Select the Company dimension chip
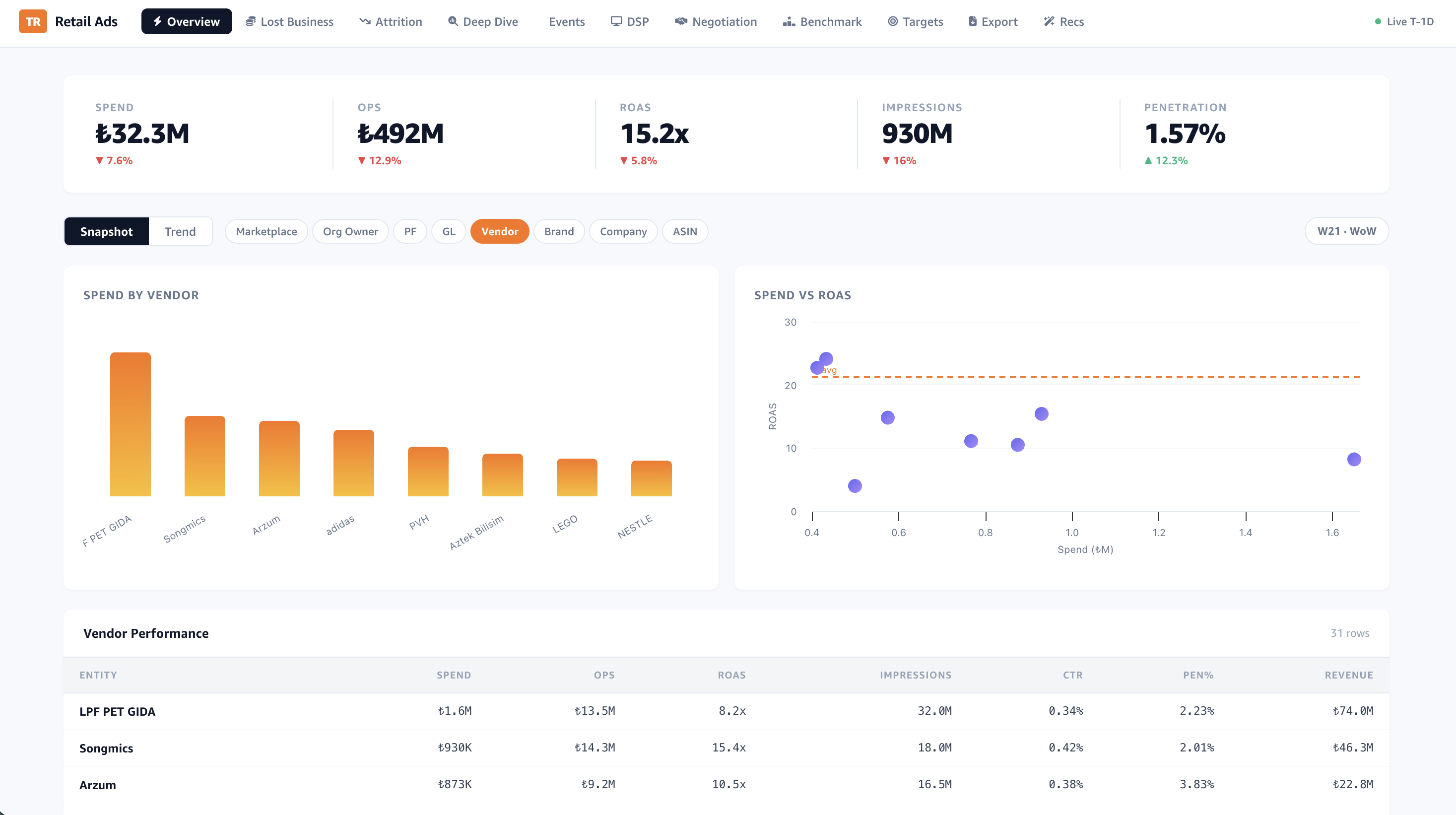 (x=623, y=231)
